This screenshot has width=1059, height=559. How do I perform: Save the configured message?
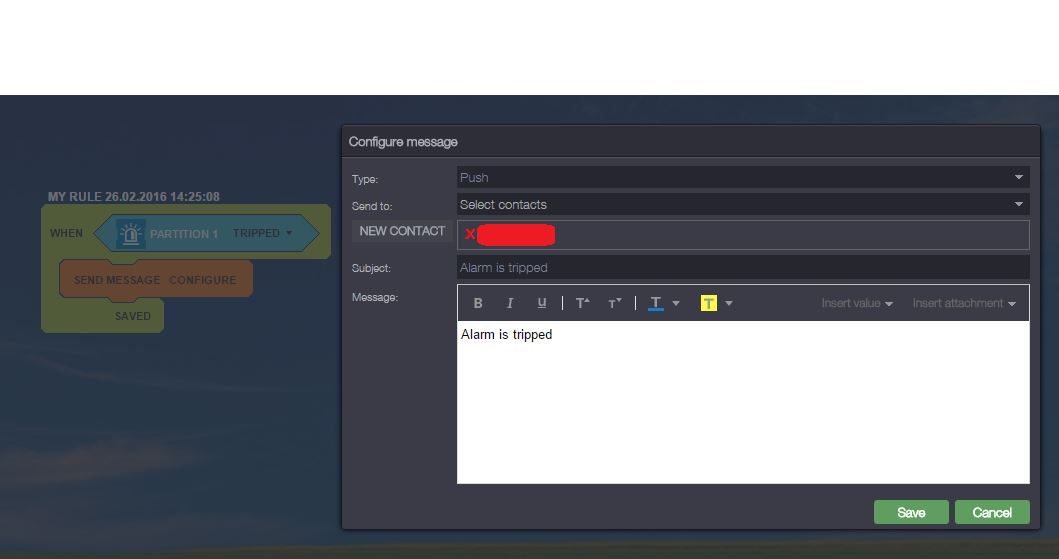pos(911,512)
